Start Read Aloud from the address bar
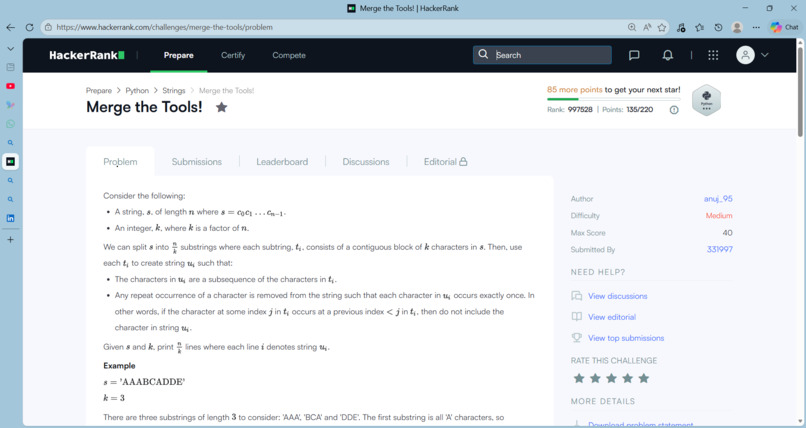The image size is (806, 428). [x=647, y=27]
